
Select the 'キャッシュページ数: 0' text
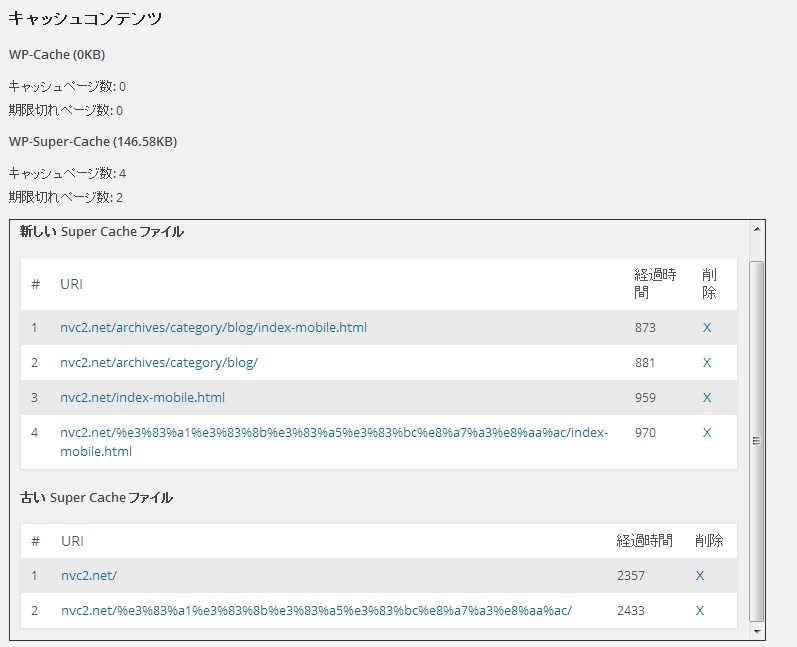point(67,86)
